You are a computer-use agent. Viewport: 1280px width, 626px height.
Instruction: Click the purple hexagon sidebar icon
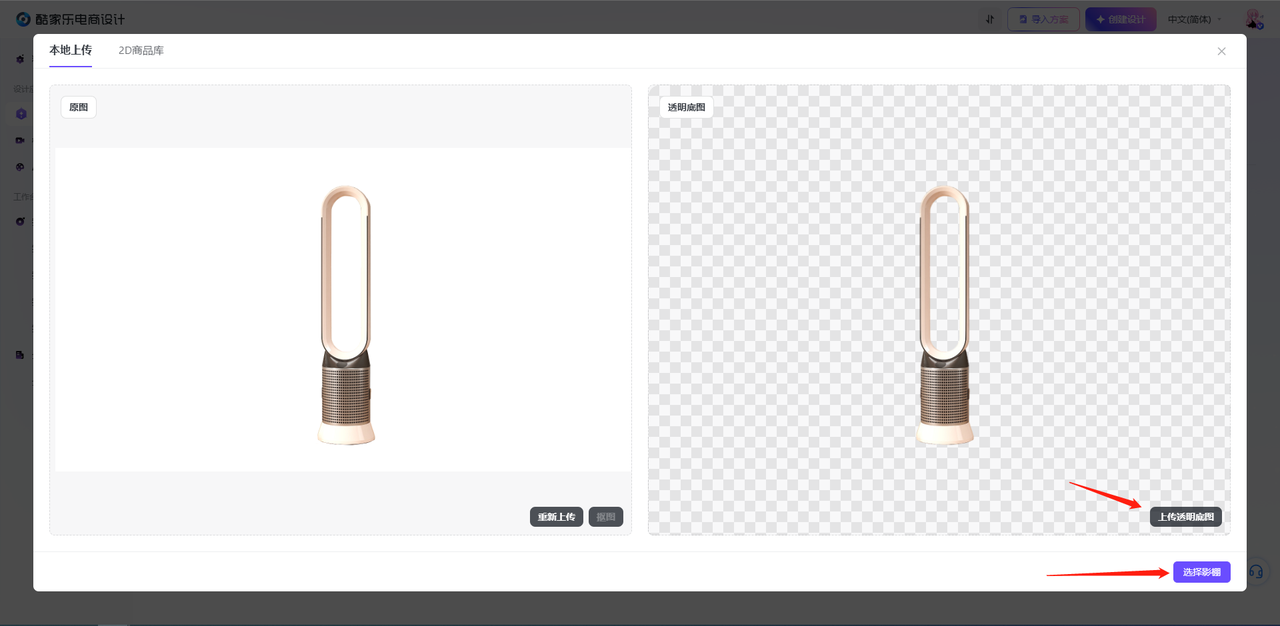tap(21, 114)
